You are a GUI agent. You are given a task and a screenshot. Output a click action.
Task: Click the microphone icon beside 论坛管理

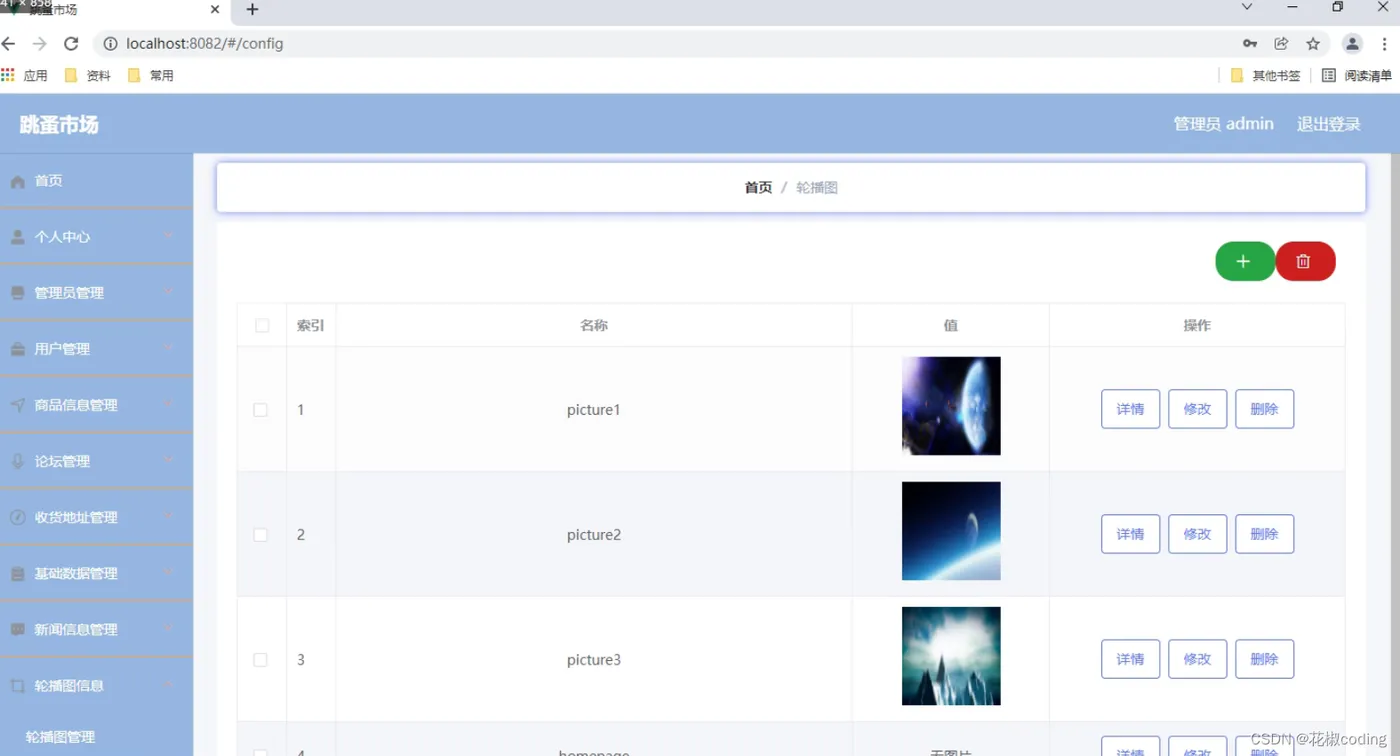(x=18, y=462)
